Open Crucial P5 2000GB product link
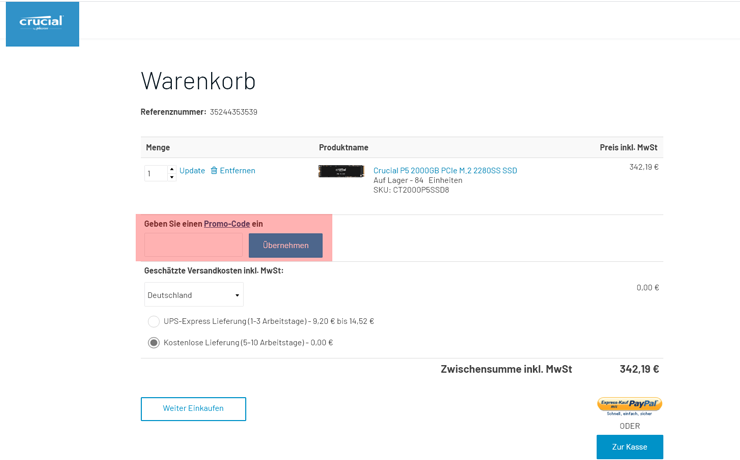The height and width of the screenshot is (460, 740). (445, 170)
